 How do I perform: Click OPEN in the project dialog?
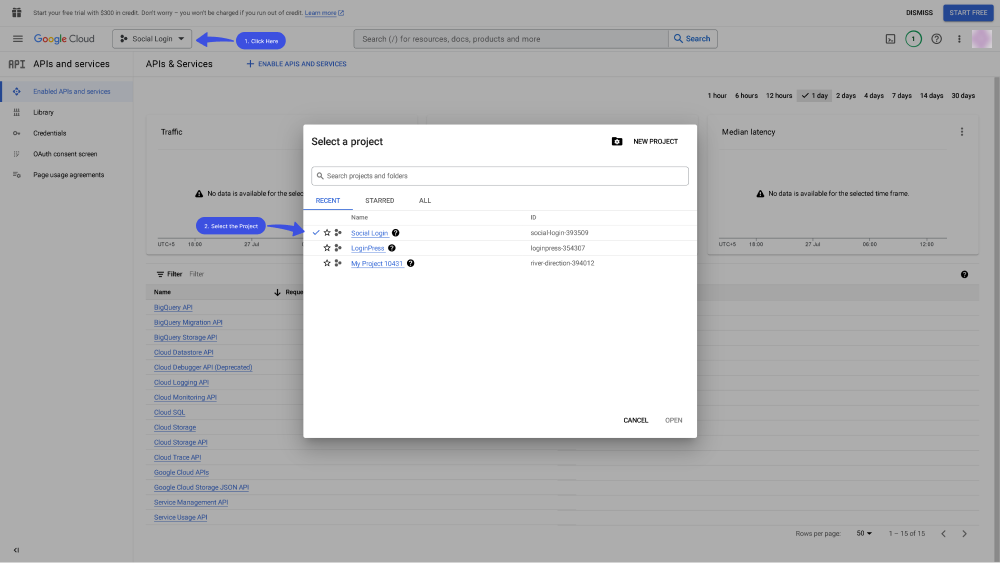pyautogui.click(x=673, y=420)
